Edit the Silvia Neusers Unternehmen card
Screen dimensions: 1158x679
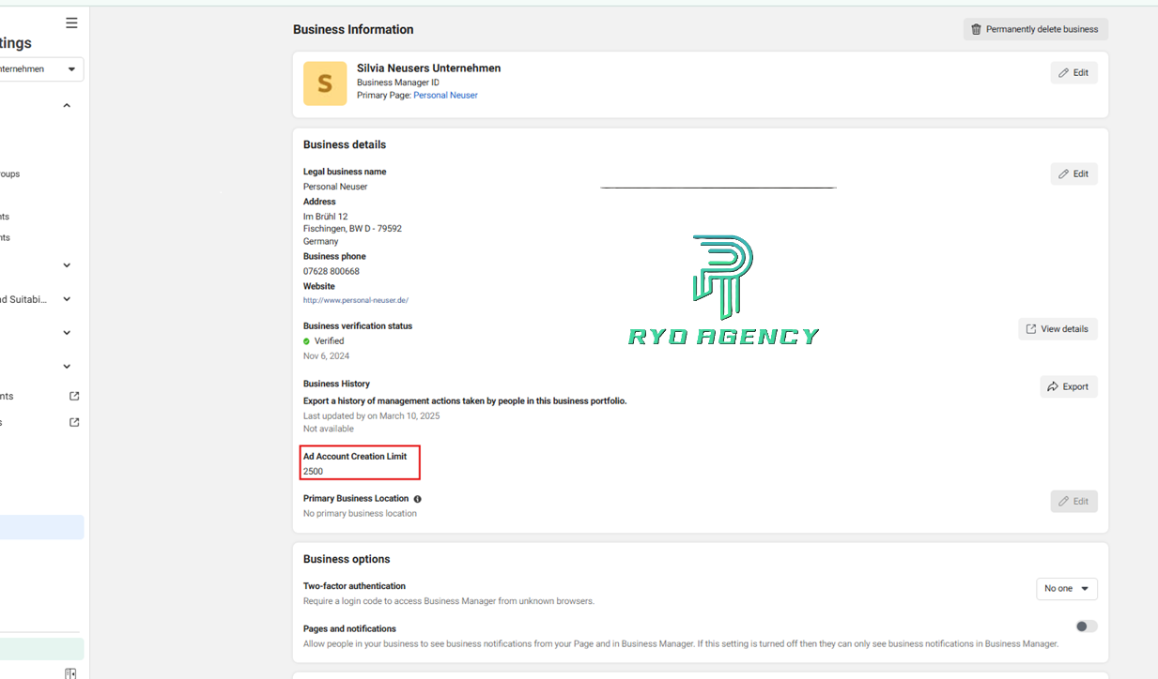point(1074,72)
